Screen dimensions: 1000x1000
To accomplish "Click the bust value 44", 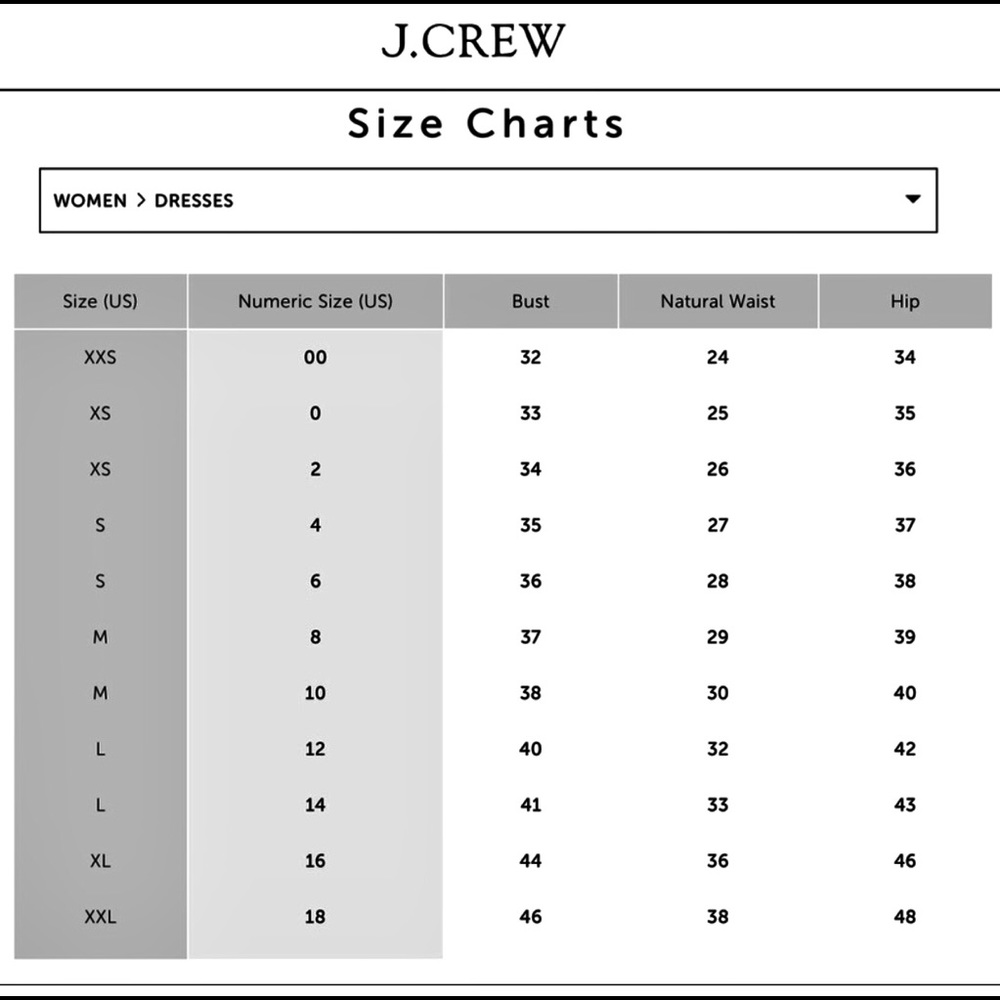I will [x=531, y=861].
